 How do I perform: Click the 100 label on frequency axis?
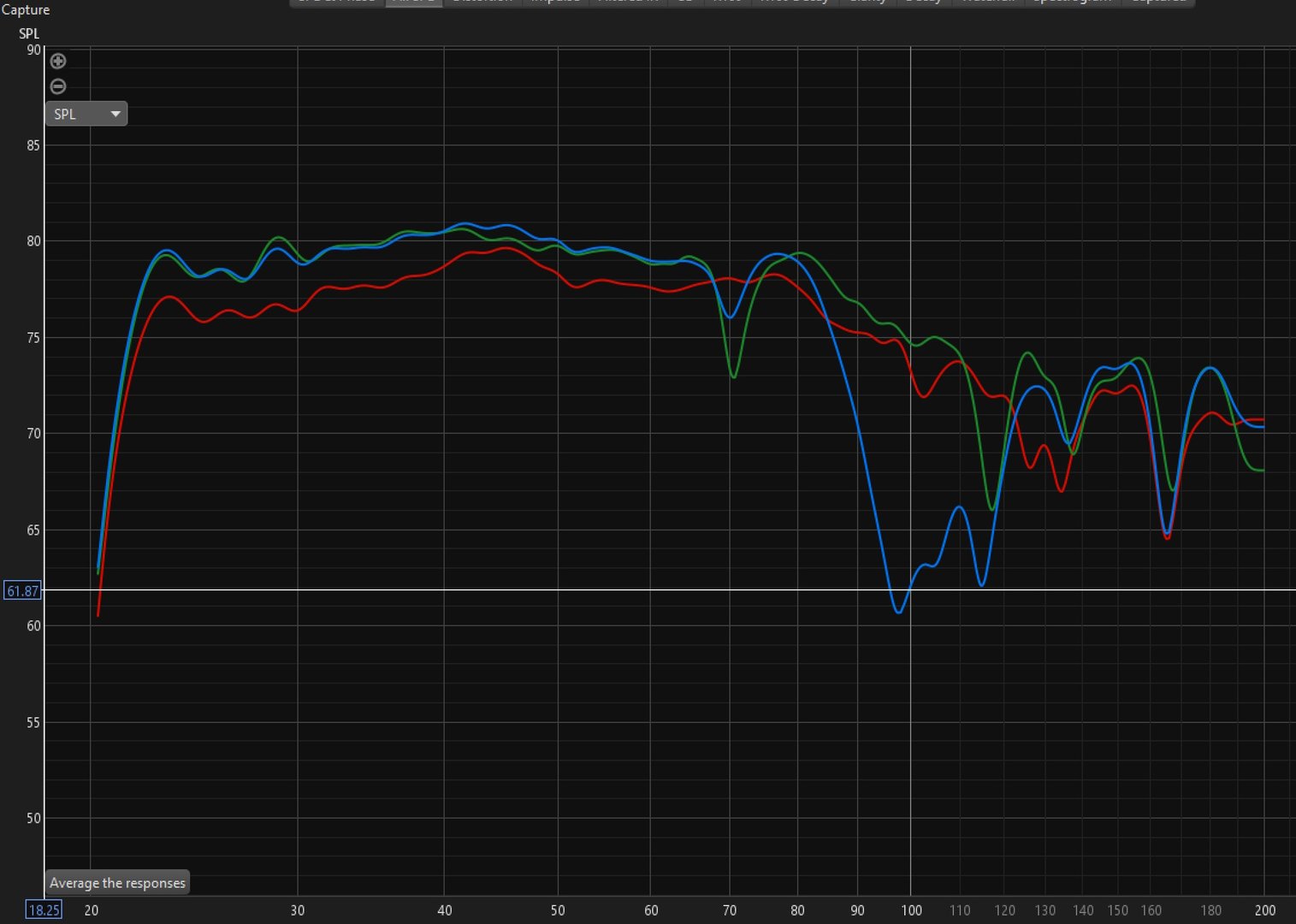click(911, 910)
